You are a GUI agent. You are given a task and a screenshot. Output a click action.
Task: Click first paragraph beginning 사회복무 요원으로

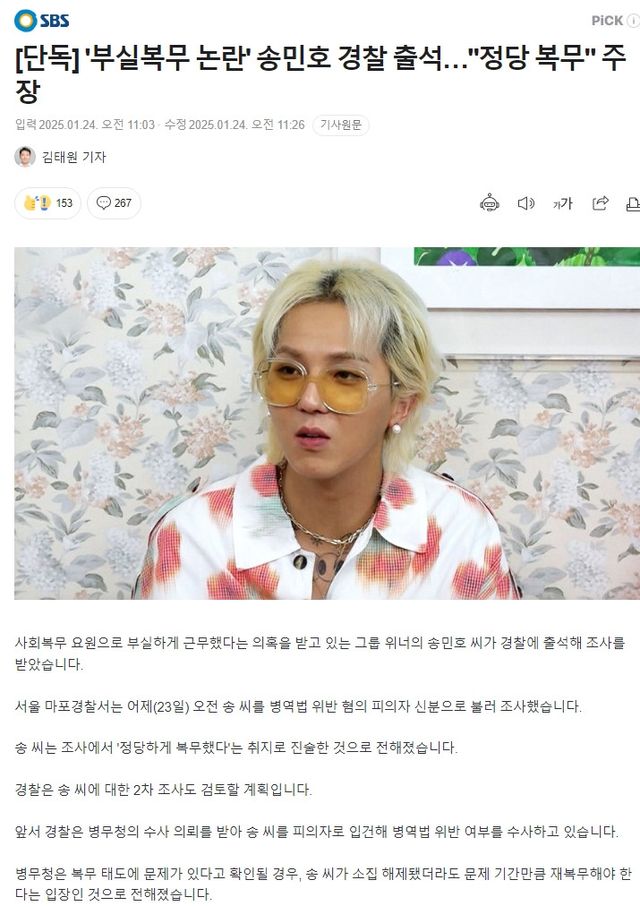(x=320, y=654)
